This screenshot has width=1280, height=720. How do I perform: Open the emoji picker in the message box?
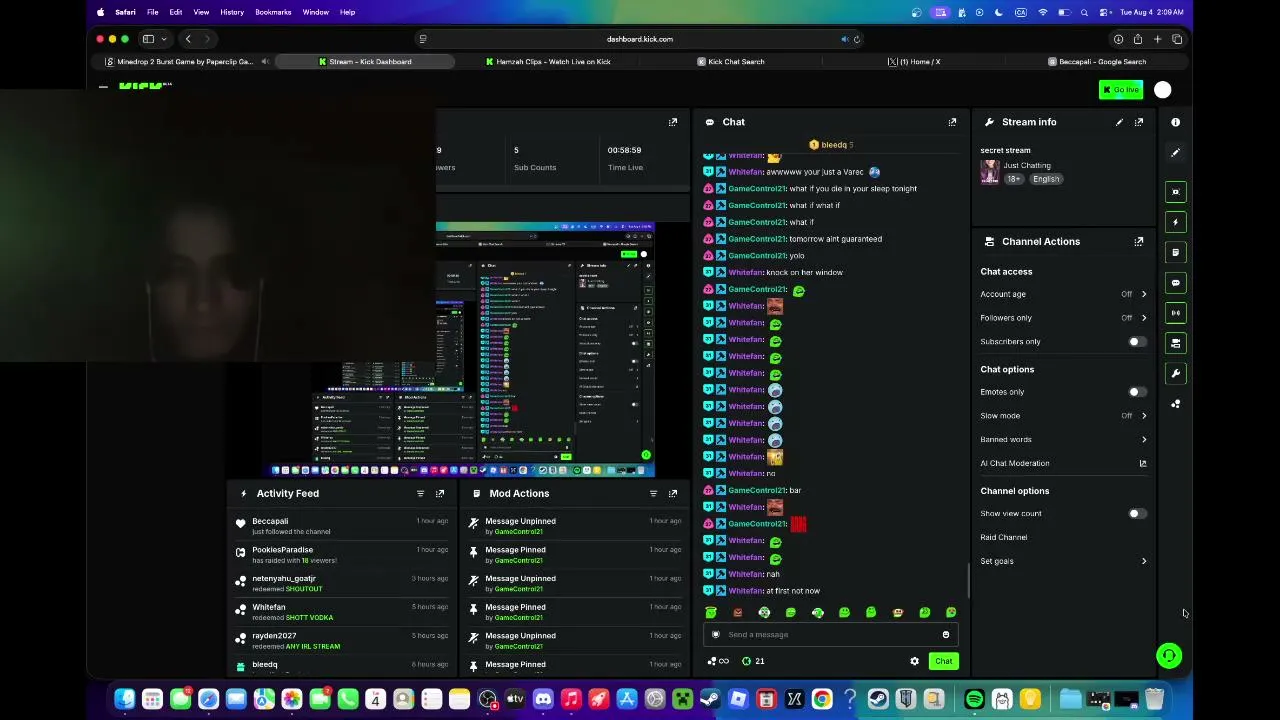click(945, 634)
